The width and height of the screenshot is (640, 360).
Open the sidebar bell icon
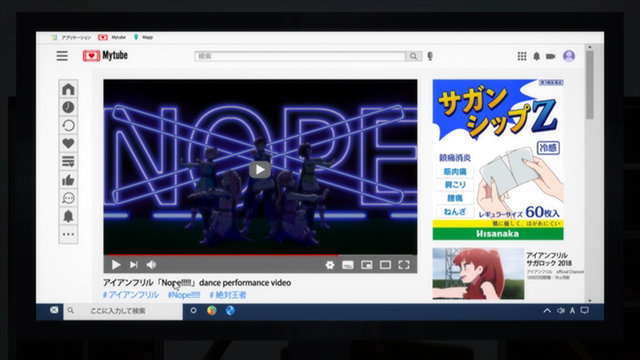click(x=68, y=216)
